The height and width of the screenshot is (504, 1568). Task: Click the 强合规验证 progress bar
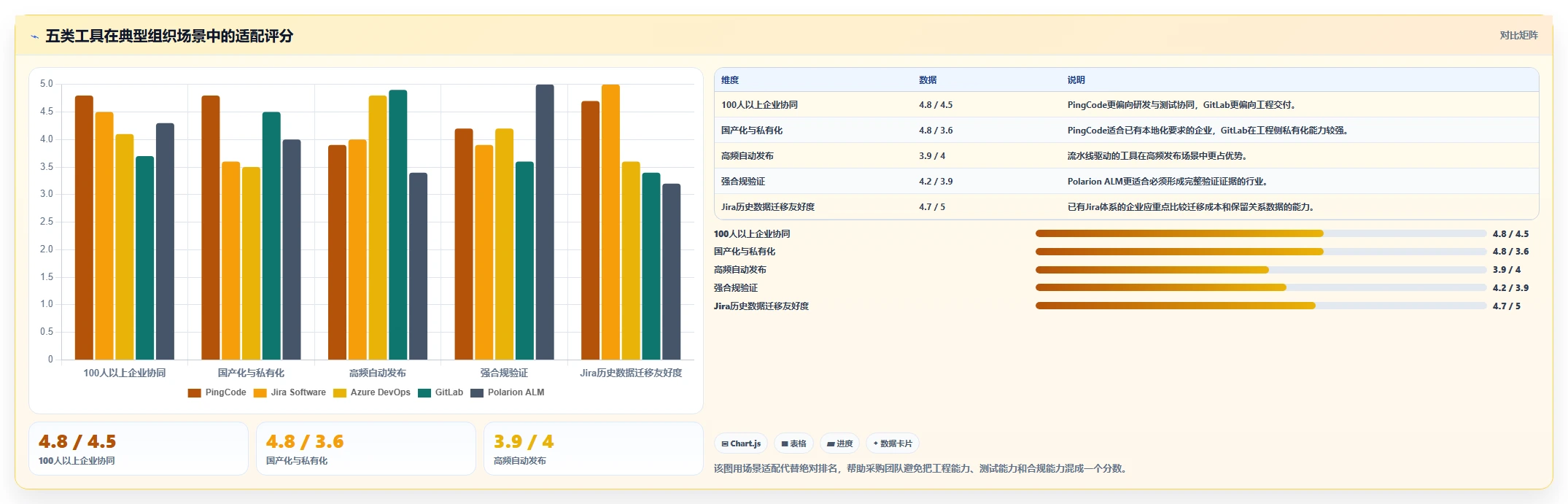1260,287
